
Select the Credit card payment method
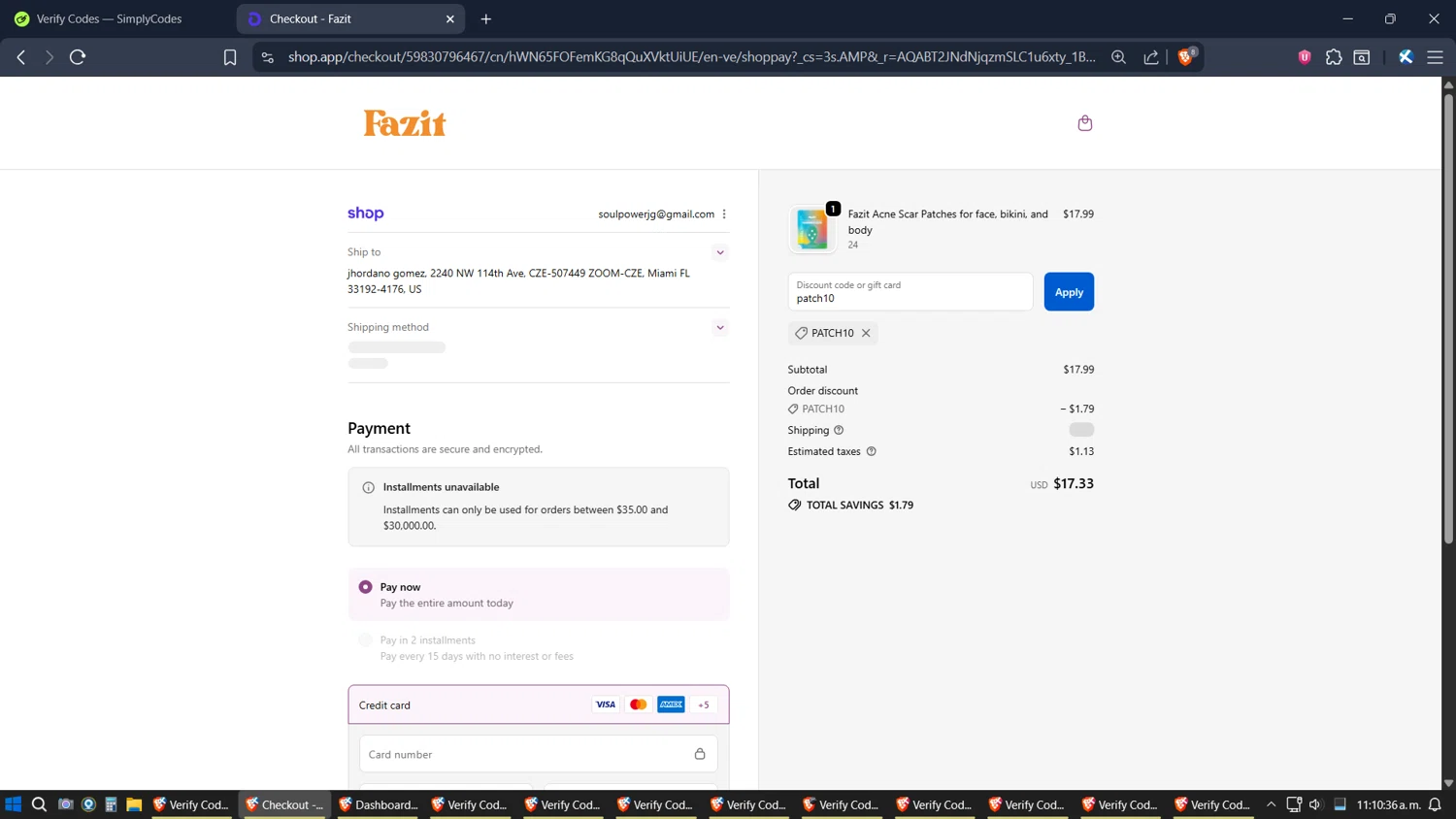click(x=539, y=704)
